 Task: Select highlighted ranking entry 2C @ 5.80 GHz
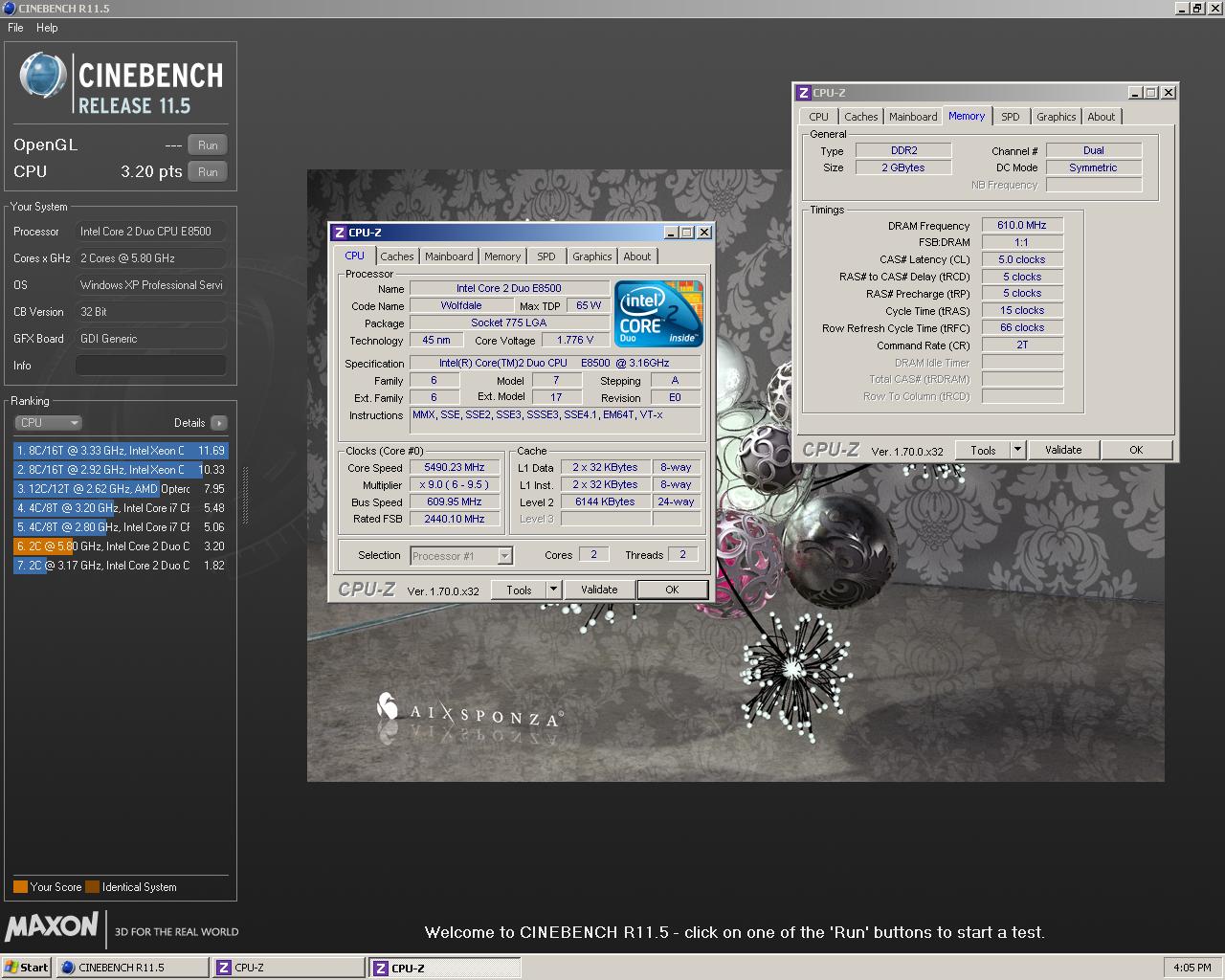[121, 546]
